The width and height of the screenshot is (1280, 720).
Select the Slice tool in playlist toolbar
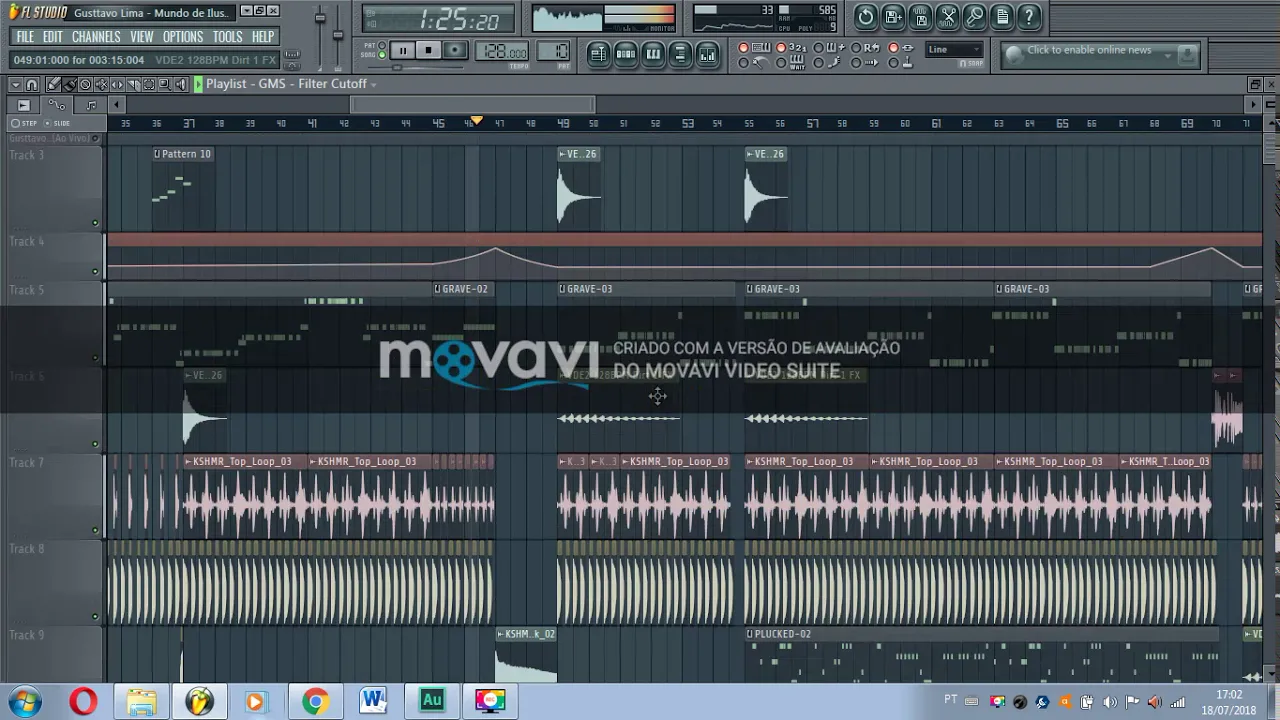pyautogui.click(x=134, y=84)
